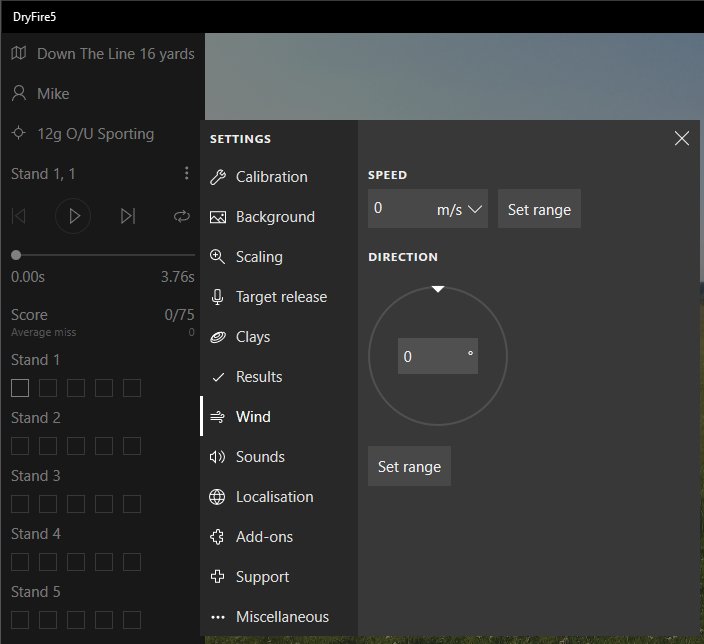Check the first Stand 2 score box

tap(20, 446)
